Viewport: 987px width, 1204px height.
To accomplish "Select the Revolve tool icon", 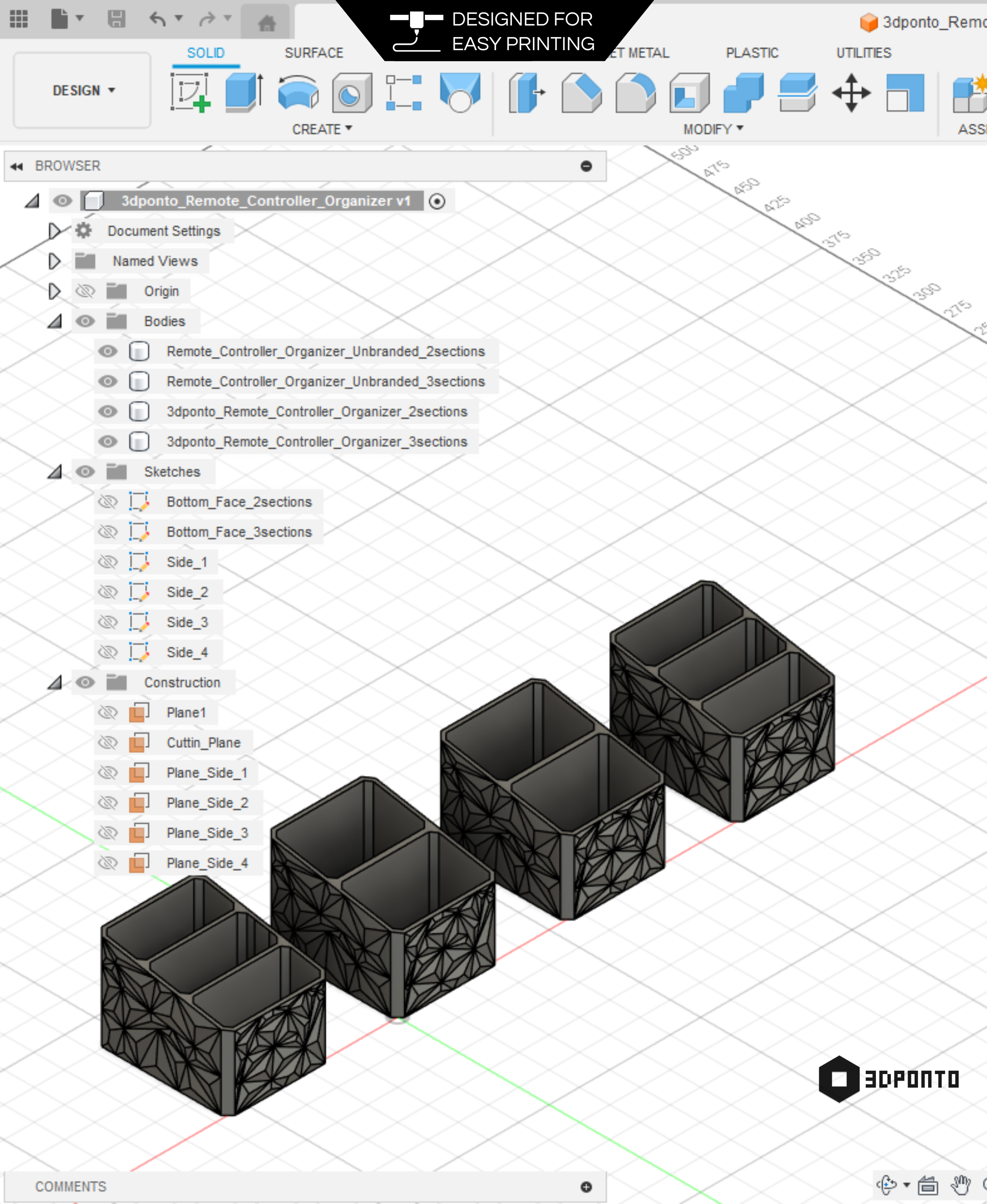I will 298,92.
